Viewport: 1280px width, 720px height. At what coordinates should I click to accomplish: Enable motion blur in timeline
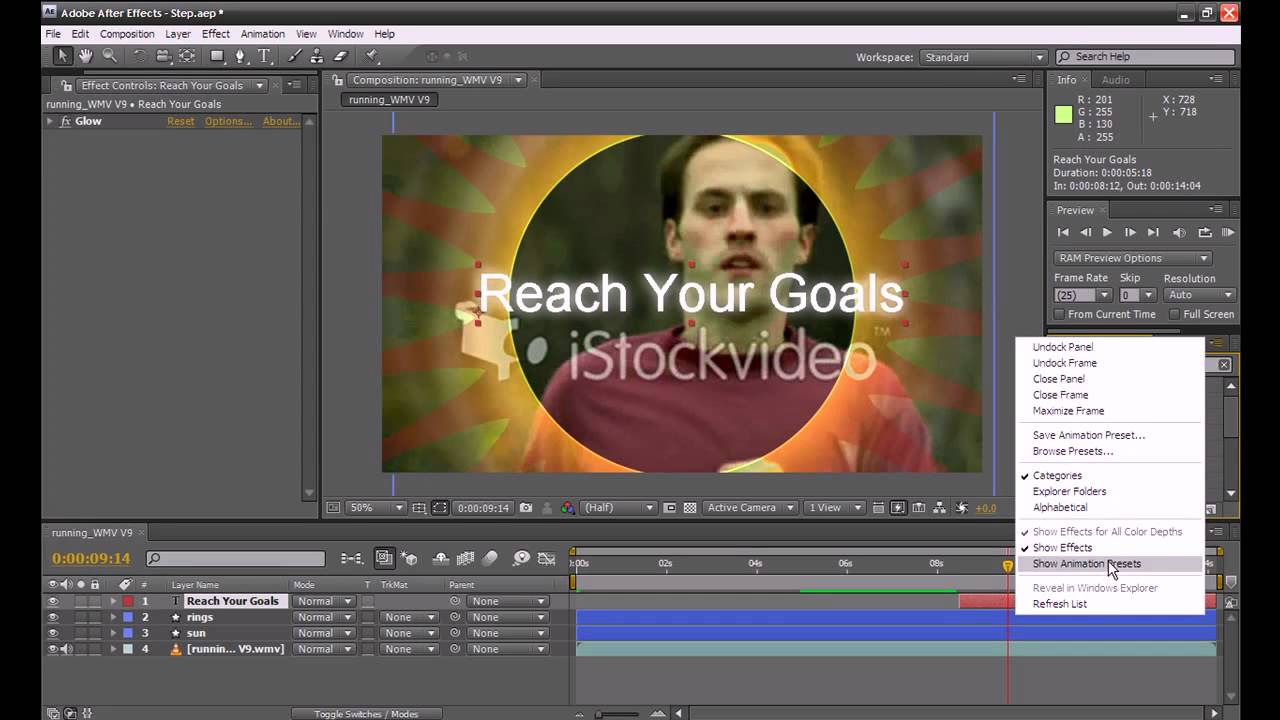[490, 558]
